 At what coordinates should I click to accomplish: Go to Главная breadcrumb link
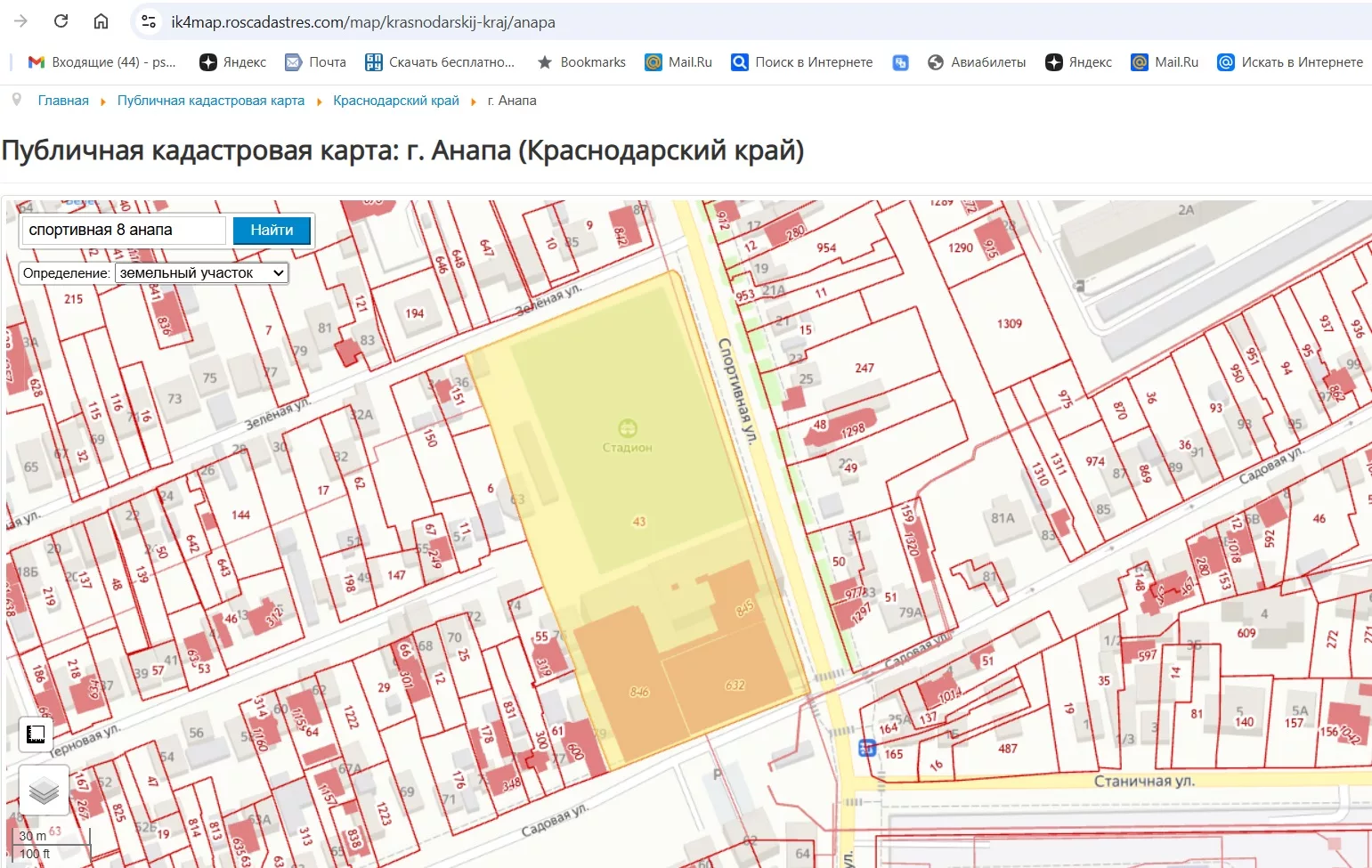click(x=63, y=101)
